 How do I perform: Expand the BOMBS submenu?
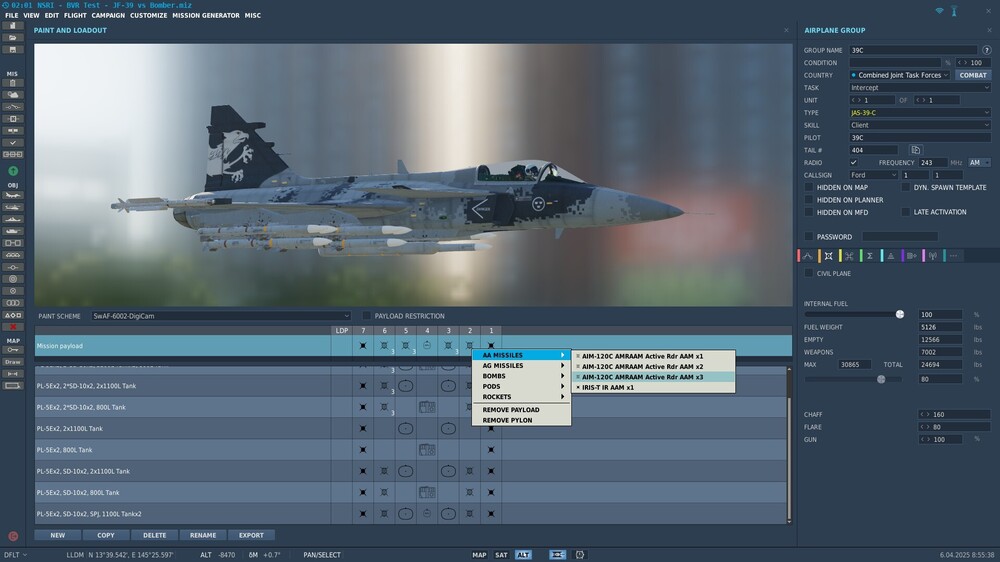pos(522,376)
